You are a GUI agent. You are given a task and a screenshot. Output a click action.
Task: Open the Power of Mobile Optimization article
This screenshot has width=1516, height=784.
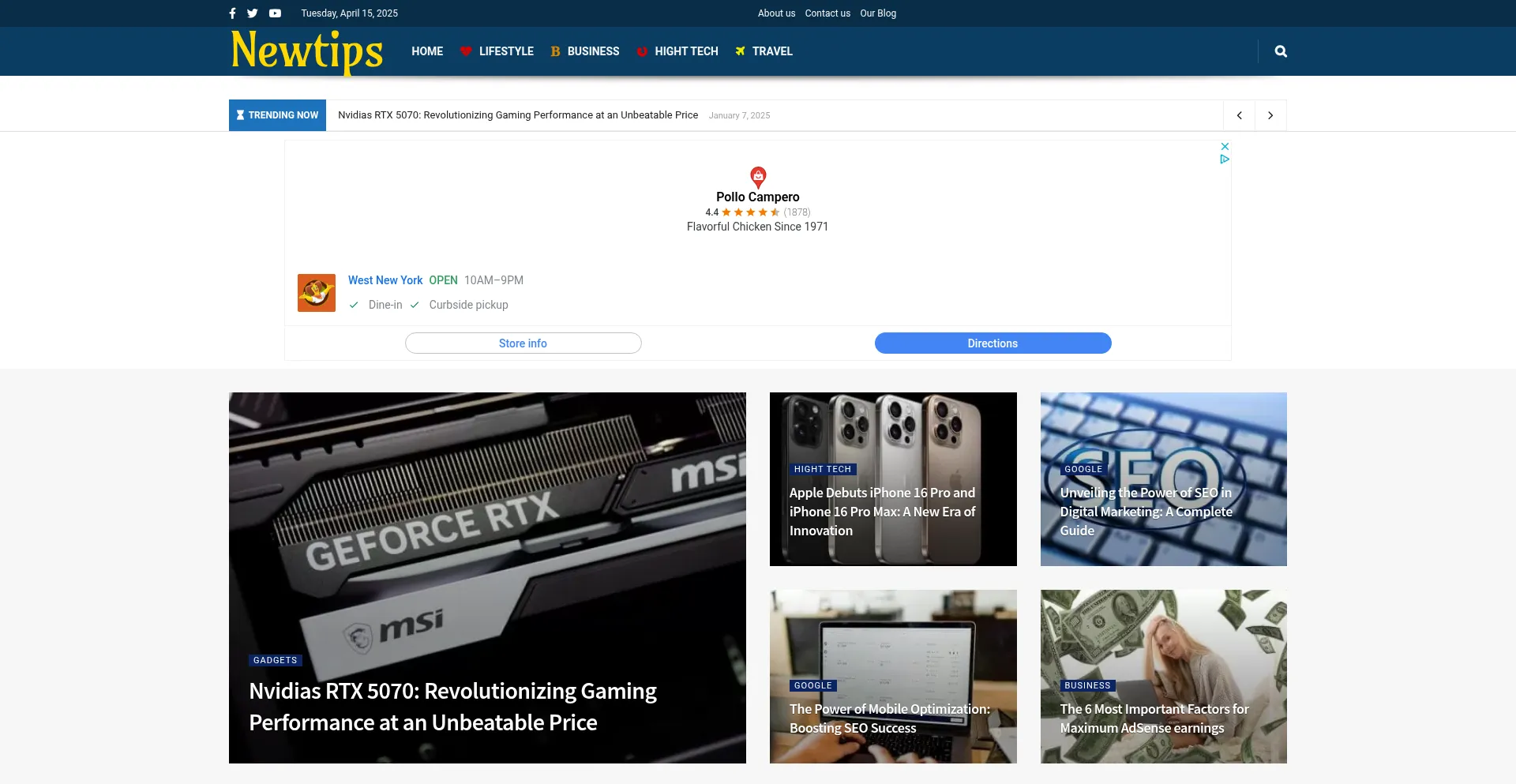(890, 718)
